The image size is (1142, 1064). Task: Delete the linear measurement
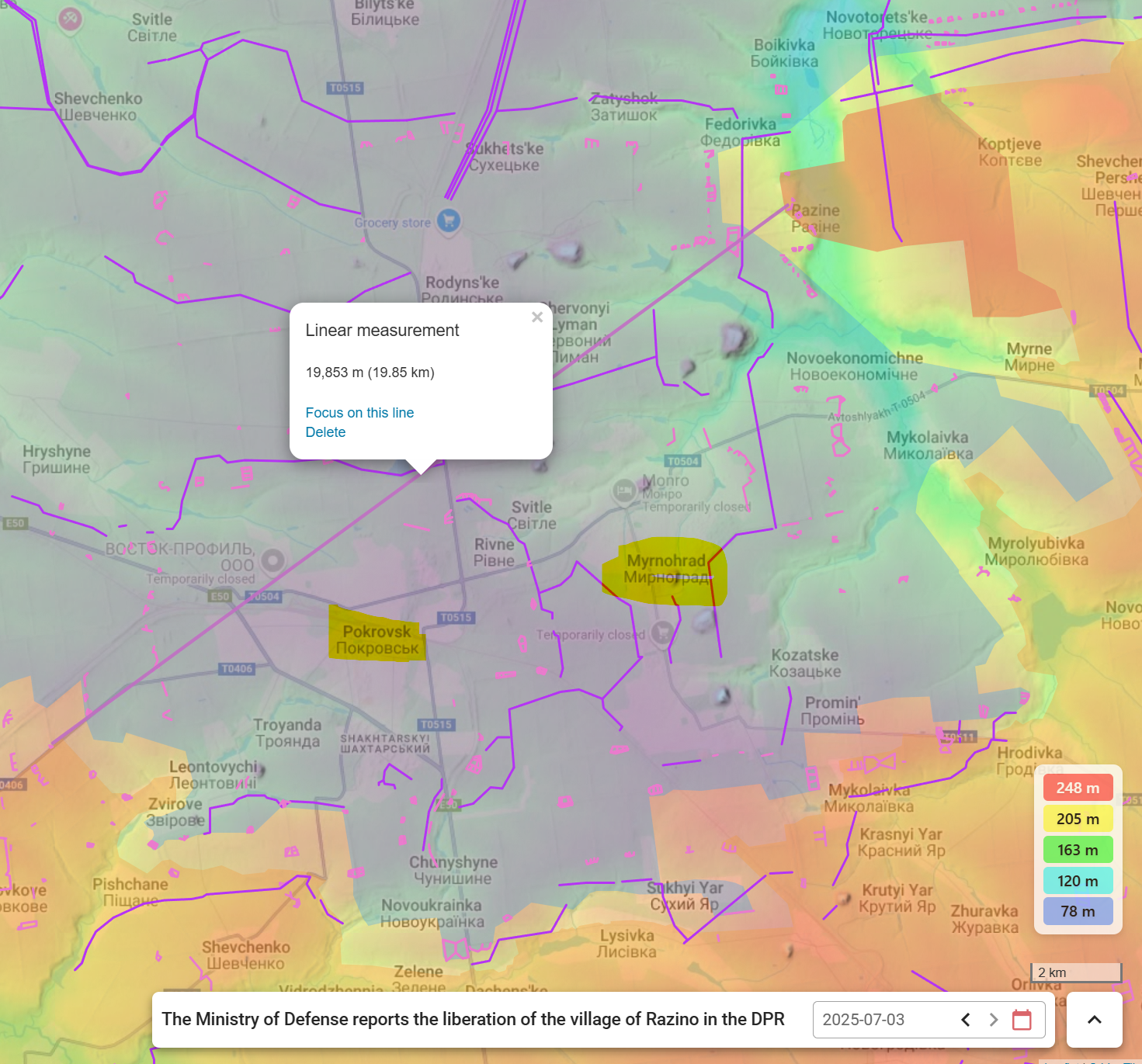(325, 432)
